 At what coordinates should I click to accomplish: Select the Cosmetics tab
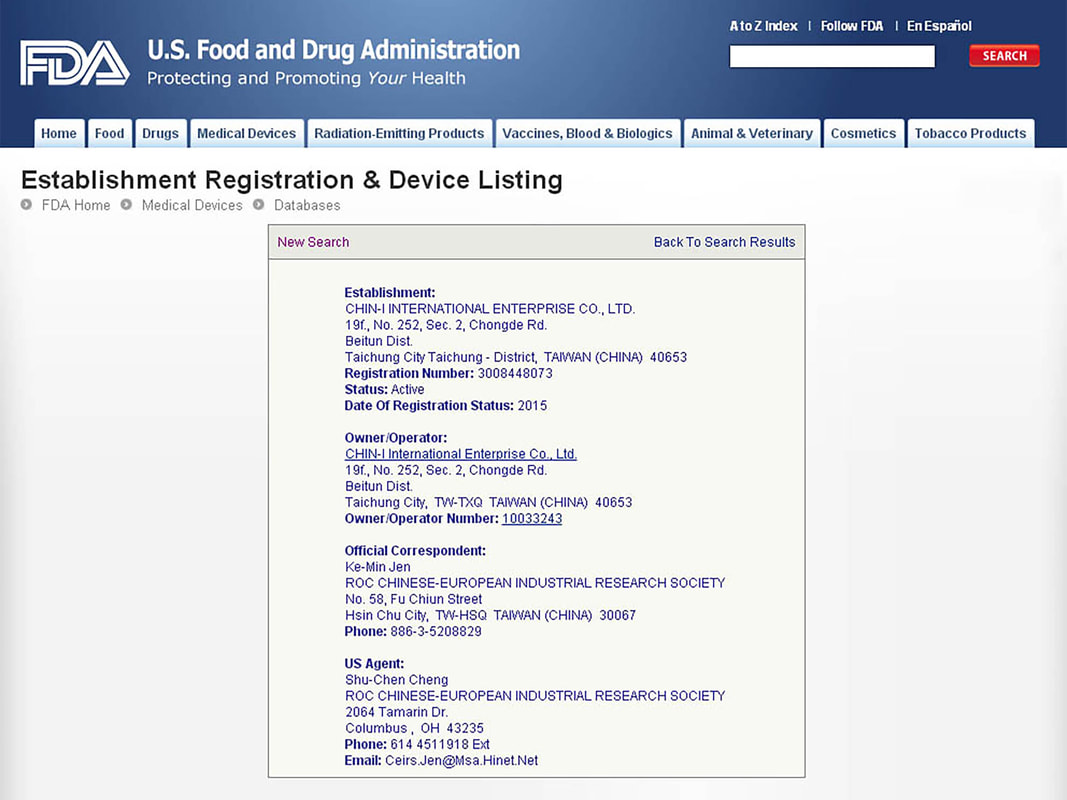coord(864,133)
